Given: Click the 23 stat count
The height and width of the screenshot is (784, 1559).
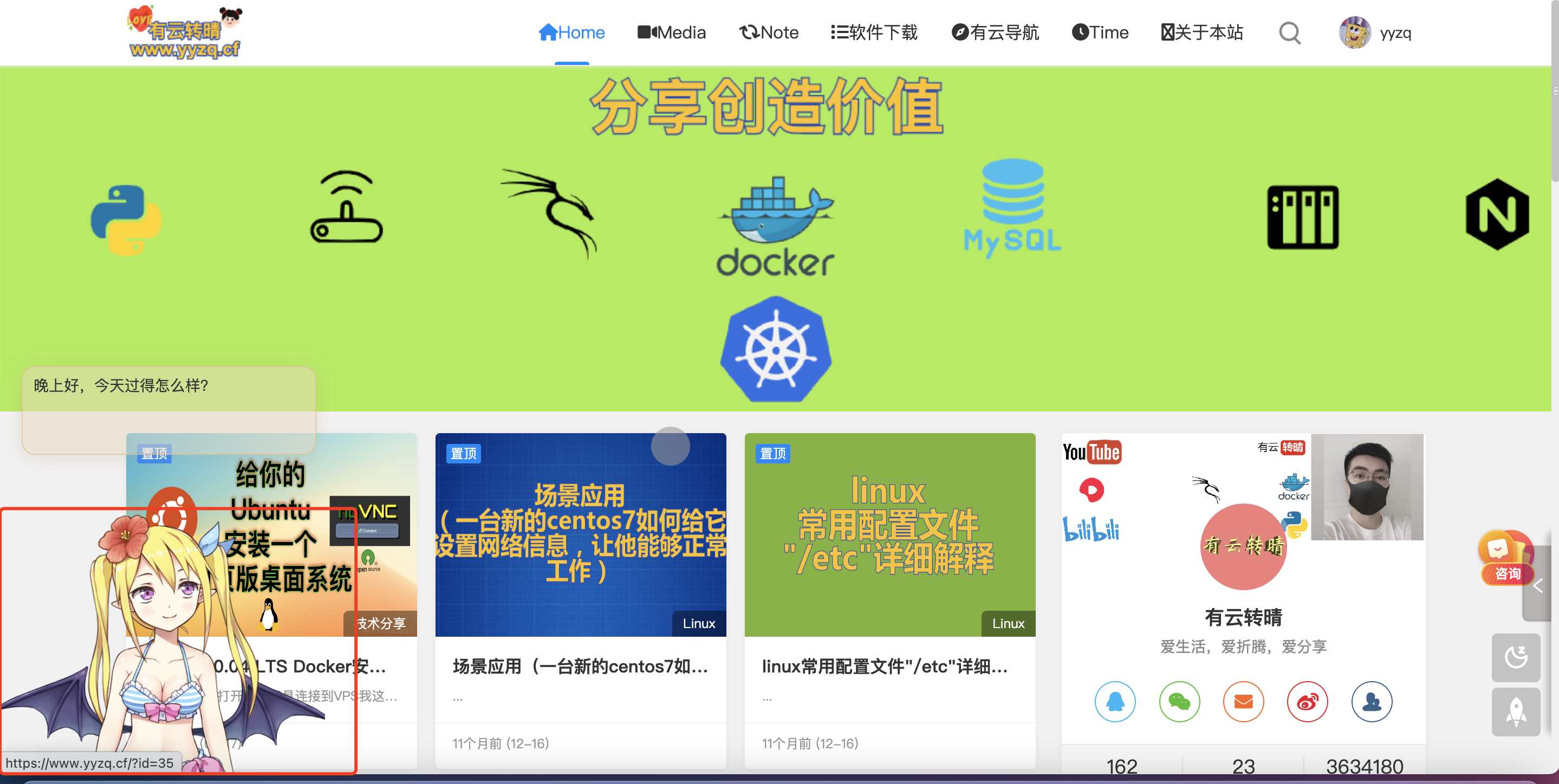Looking at the screenshot, I should 1243,767.
